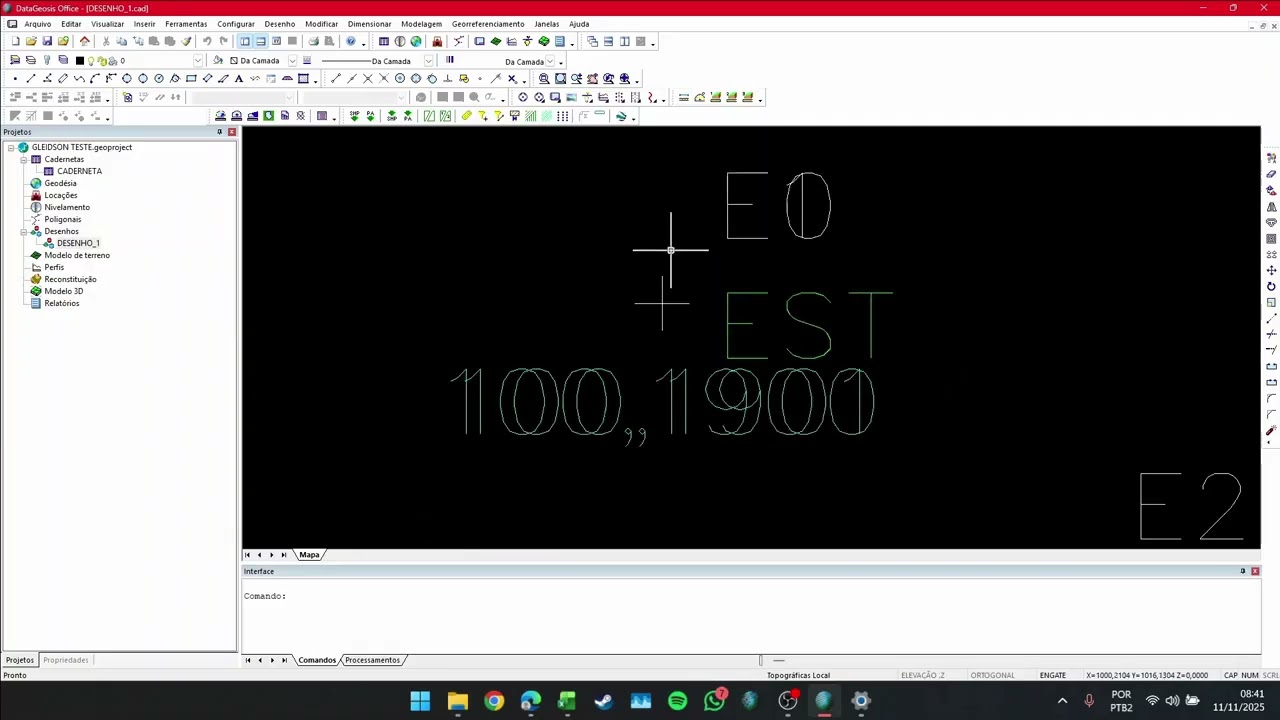Select Nivelamento in project tree

pyautogui.click(x=67, y=207)
